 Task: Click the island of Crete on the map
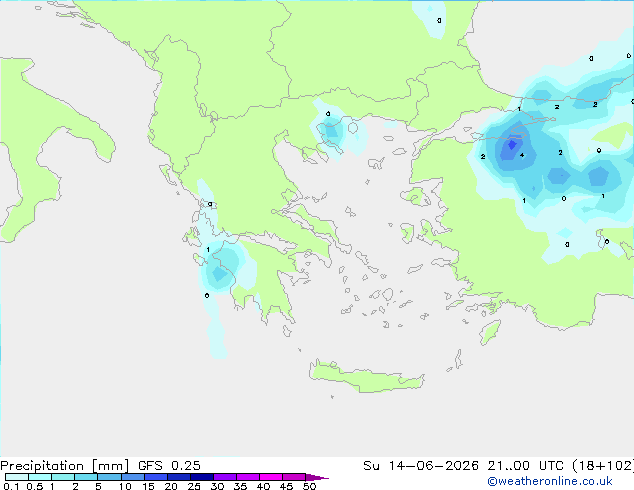coord(366,377)
